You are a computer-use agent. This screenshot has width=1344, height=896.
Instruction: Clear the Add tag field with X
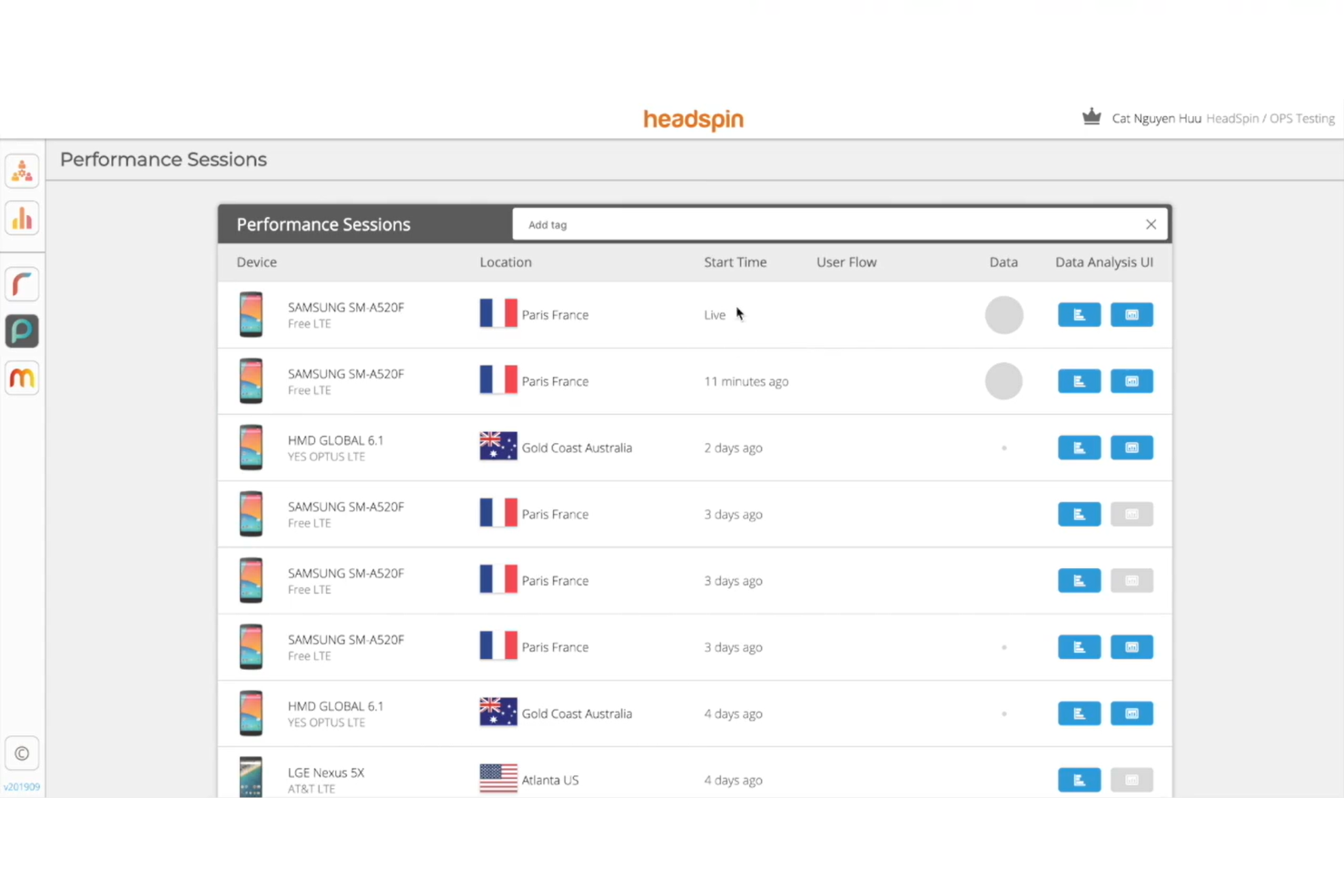coord(1151,224)
